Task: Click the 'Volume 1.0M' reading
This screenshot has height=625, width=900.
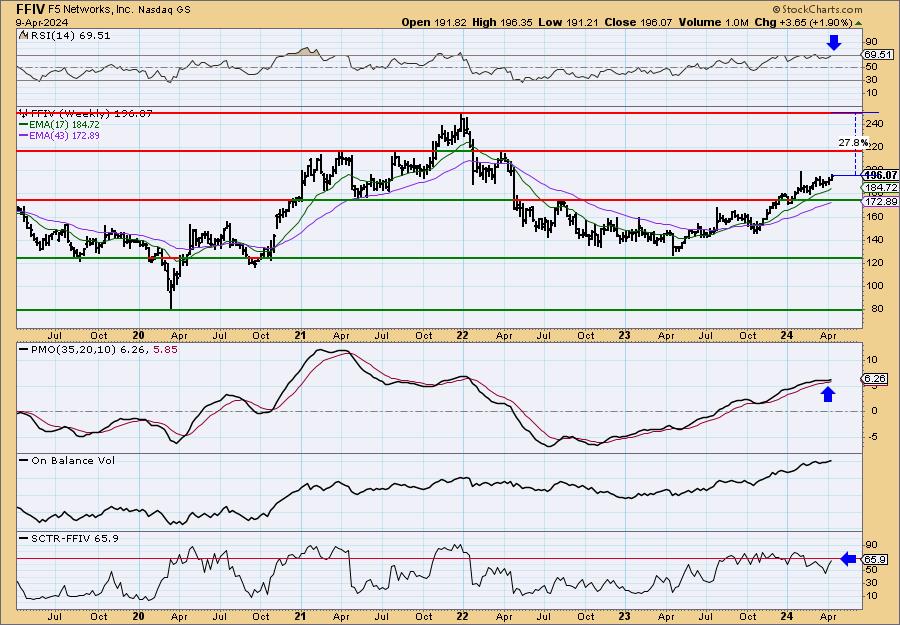Action: [x=713, y=22]
